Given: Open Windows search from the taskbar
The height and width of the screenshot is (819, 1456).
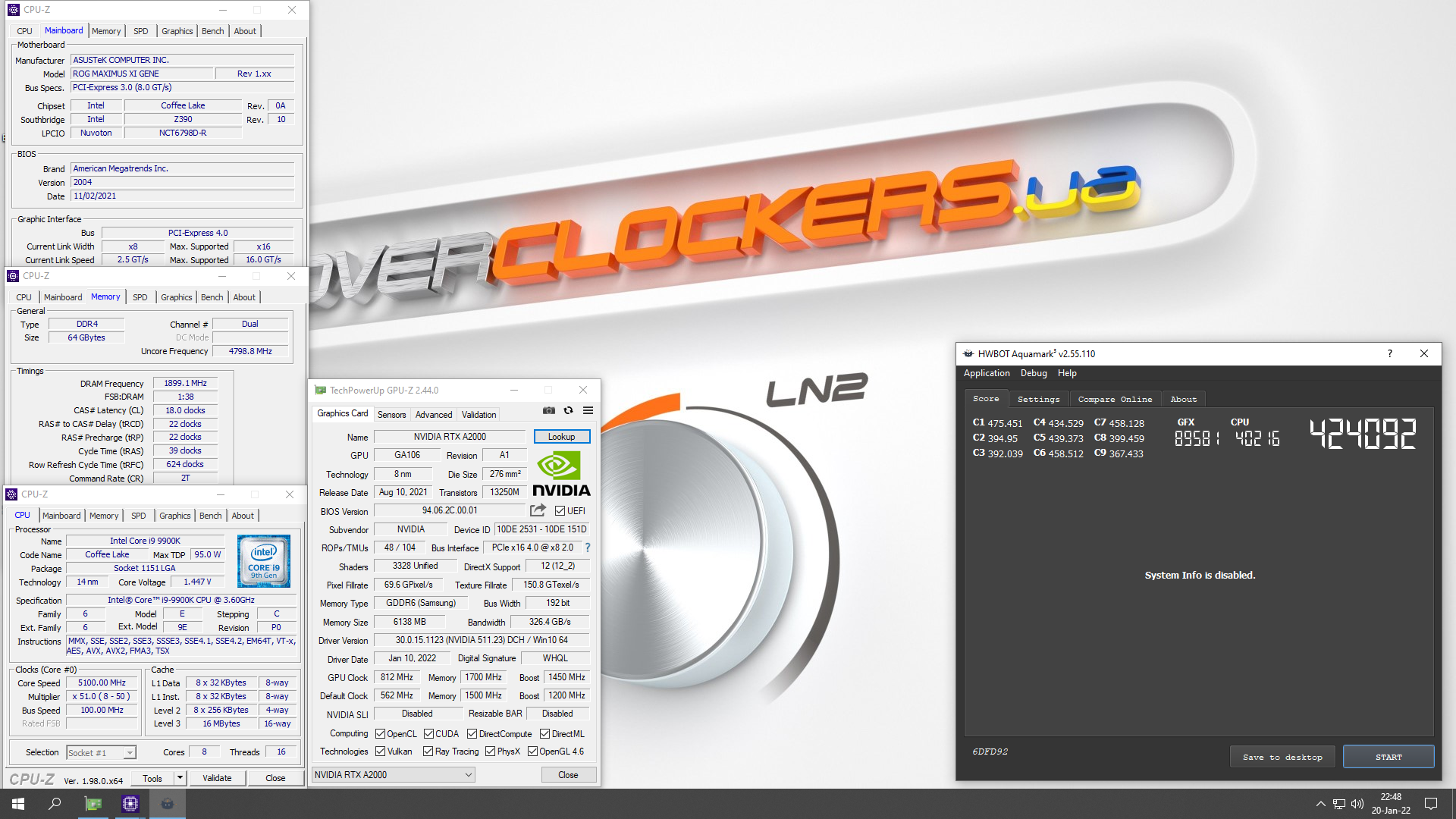Looking at the screenshot, I should click(x=55, y=804).
